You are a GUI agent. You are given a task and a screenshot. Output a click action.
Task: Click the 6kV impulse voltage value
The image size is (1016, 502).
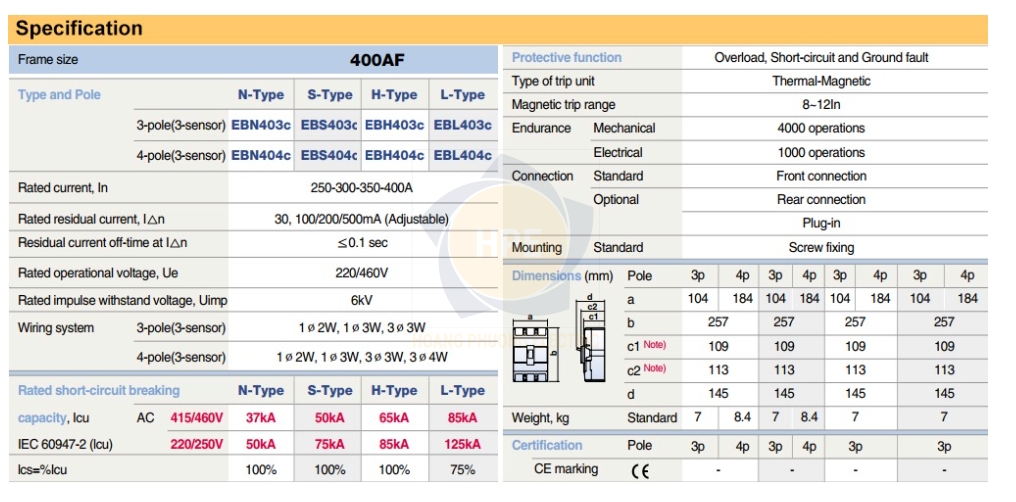point(362,301)
